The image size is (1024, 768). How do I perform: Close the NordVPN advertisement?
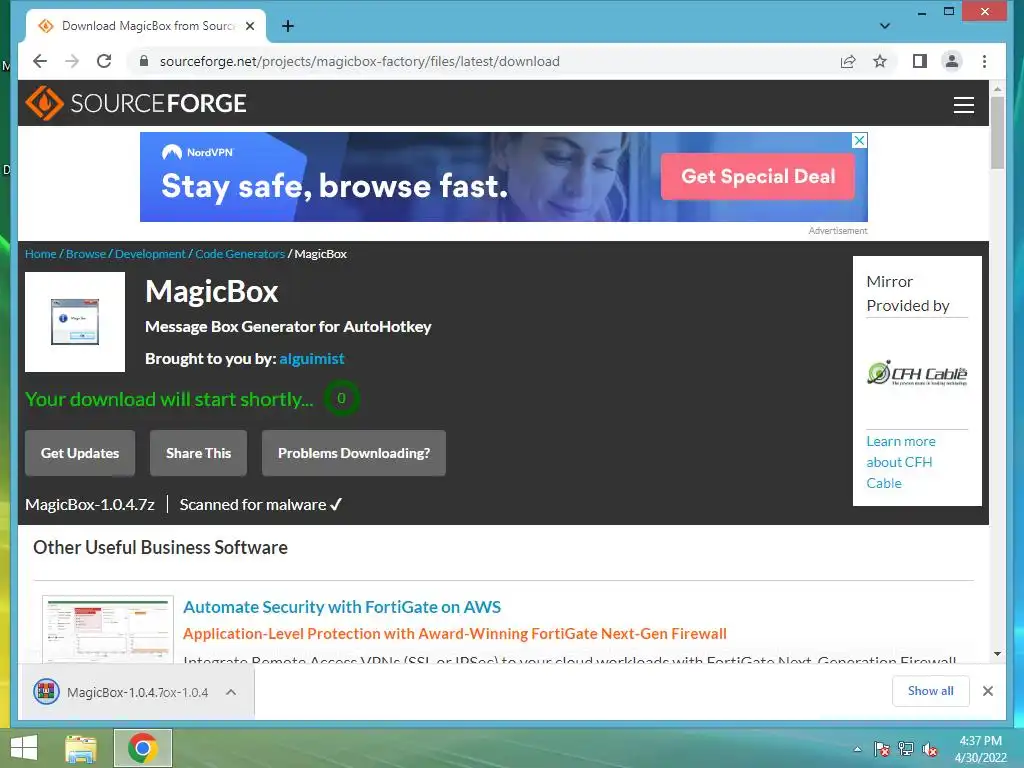click(860, 140)
